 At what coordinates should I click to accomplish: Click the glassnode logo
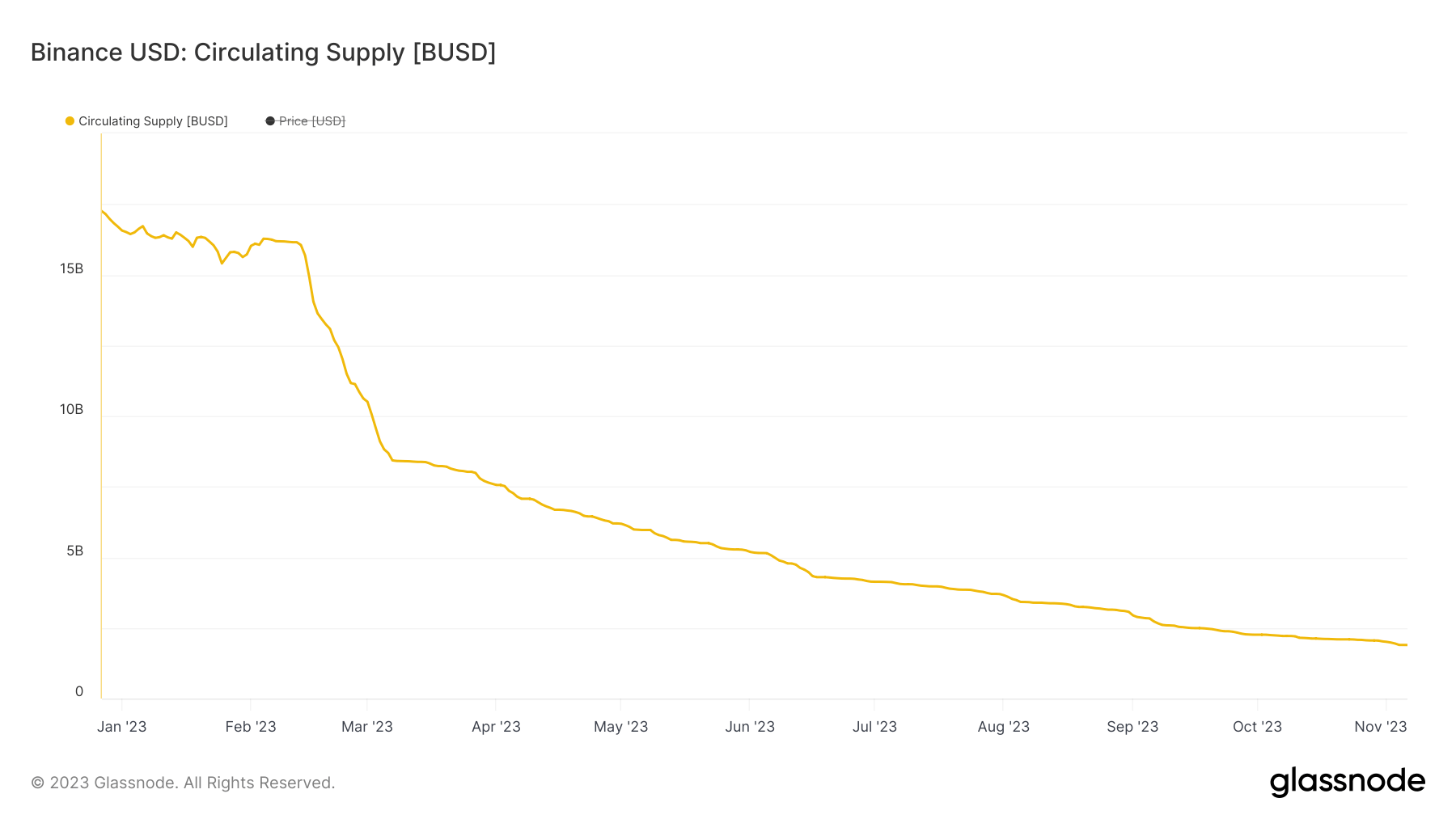[x=1347, y=782]
